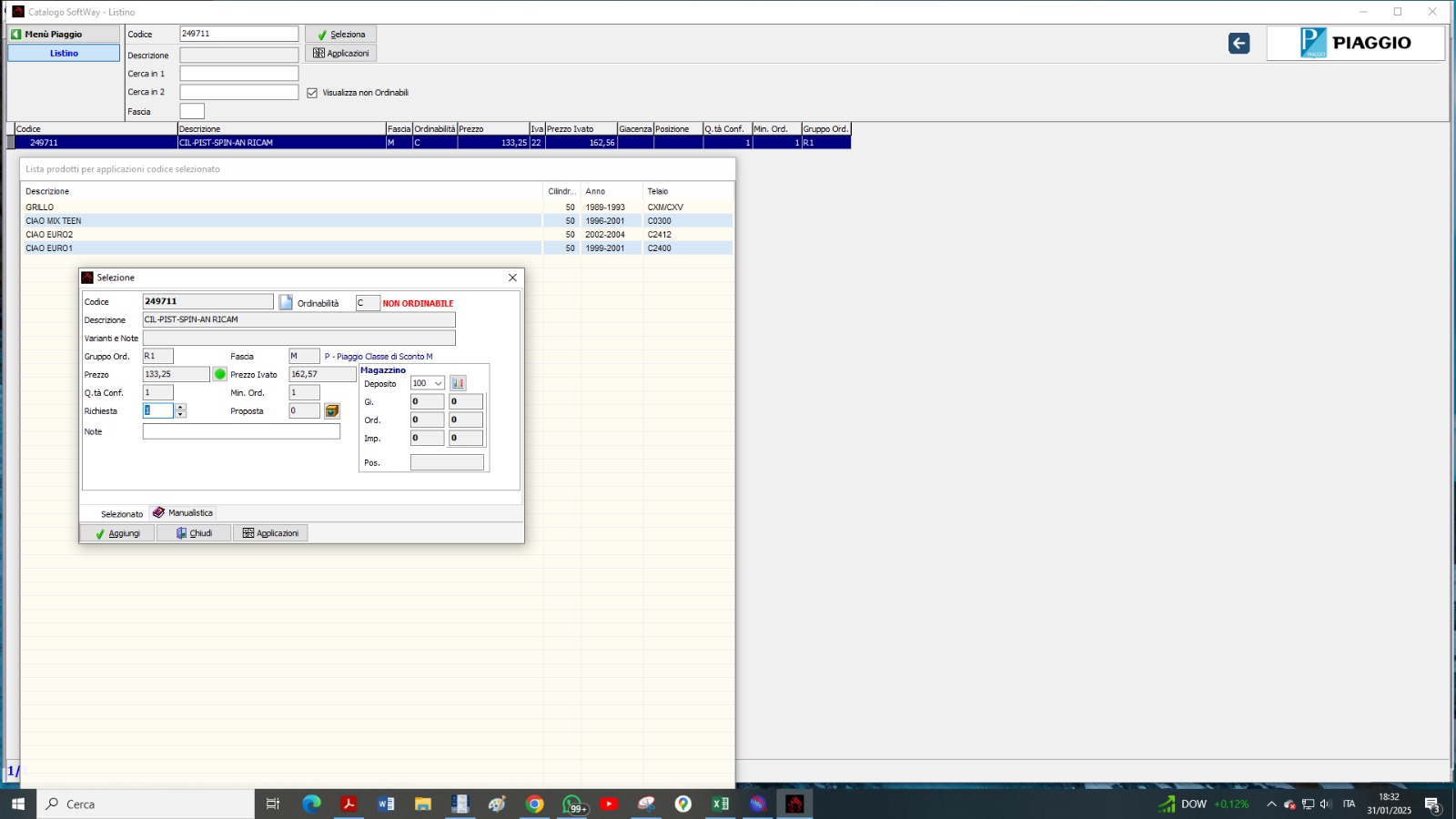
Task: Select the Selezionato tab
Action: click(x=121, y=514)
